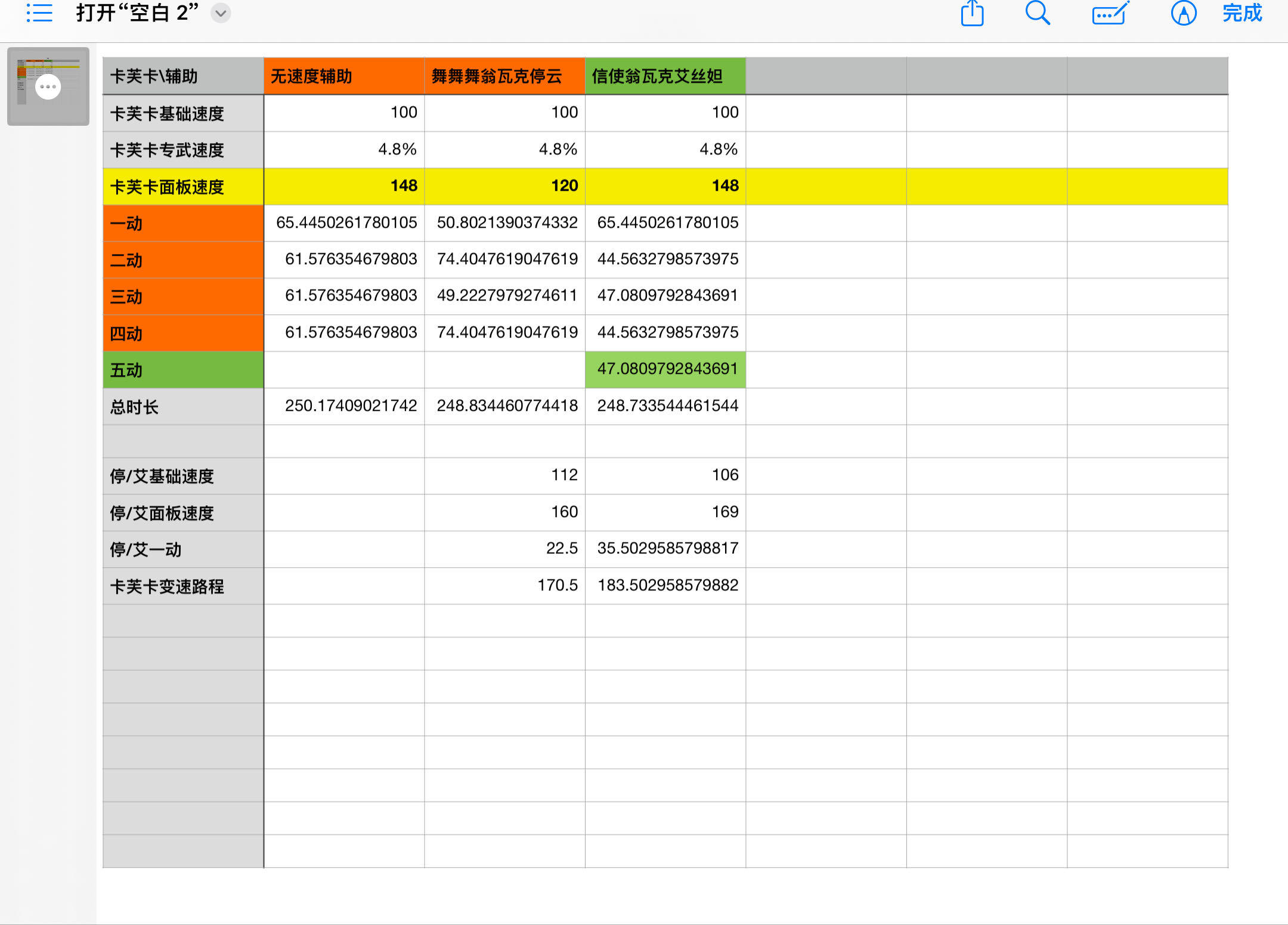Select the 停/艾面板速度 cell showing 169
This screenshot has width=1288, height=925.
[665, 512]
